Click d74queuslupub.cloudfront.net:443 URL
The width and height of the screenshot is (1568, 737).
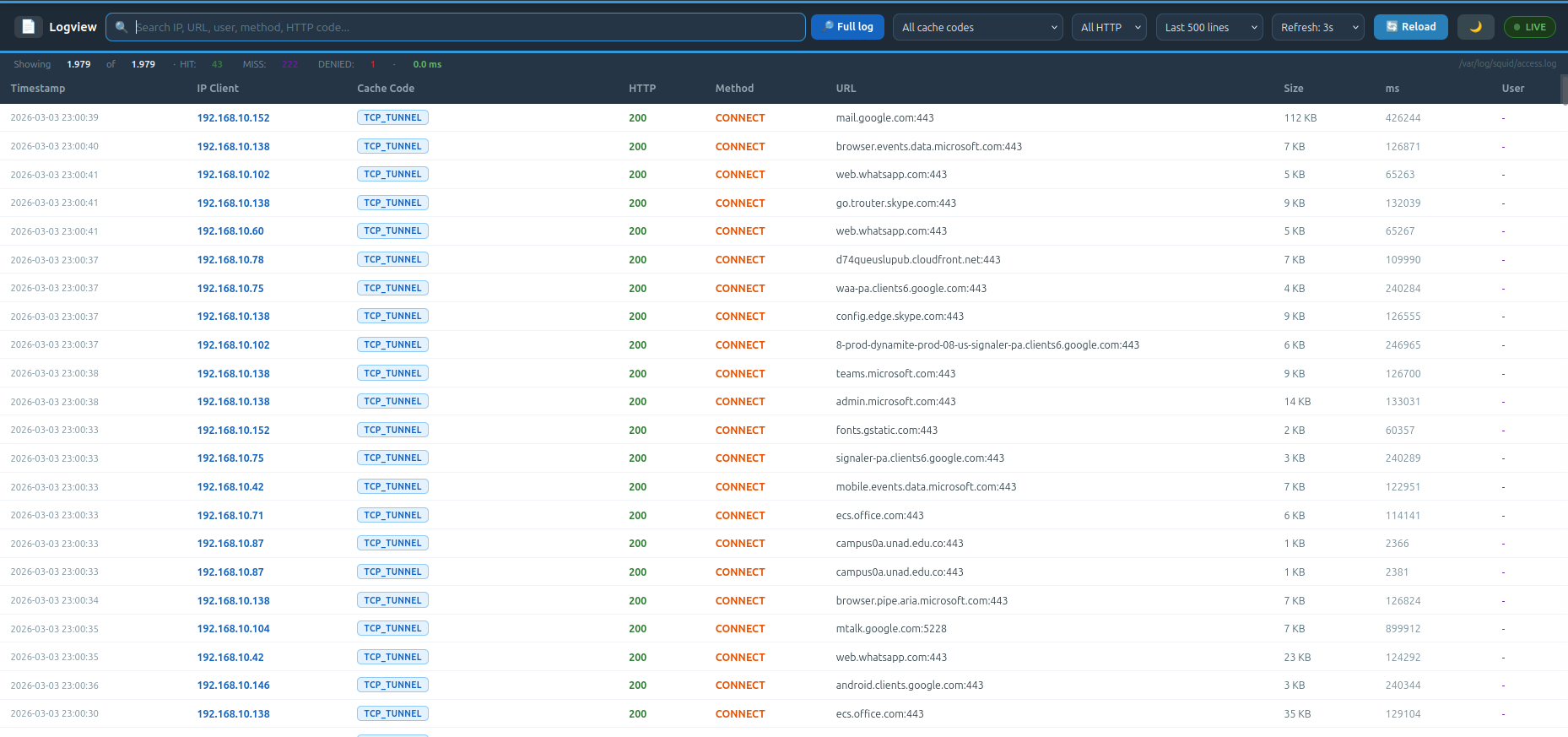918,260
